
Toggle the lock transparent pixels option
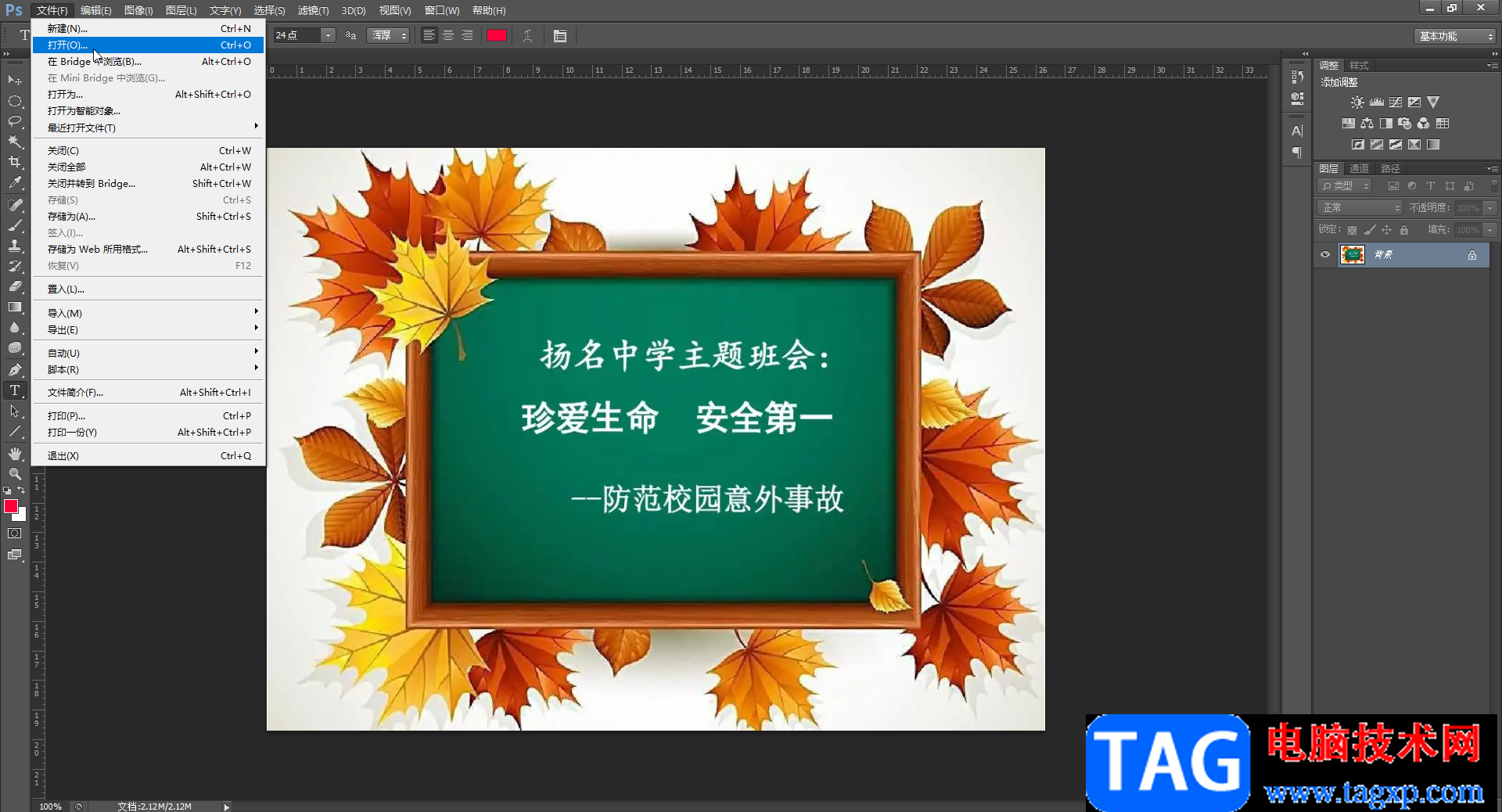(1352, 230)
